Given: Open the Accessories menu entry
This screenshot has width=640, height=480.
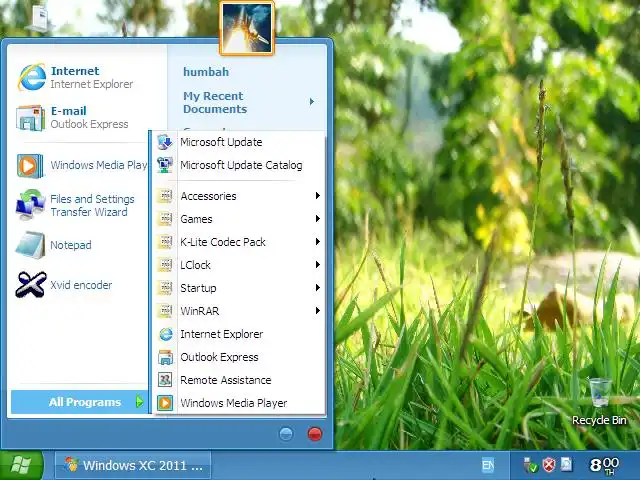Looking at the screenshot, I should [x=239, y=196].
